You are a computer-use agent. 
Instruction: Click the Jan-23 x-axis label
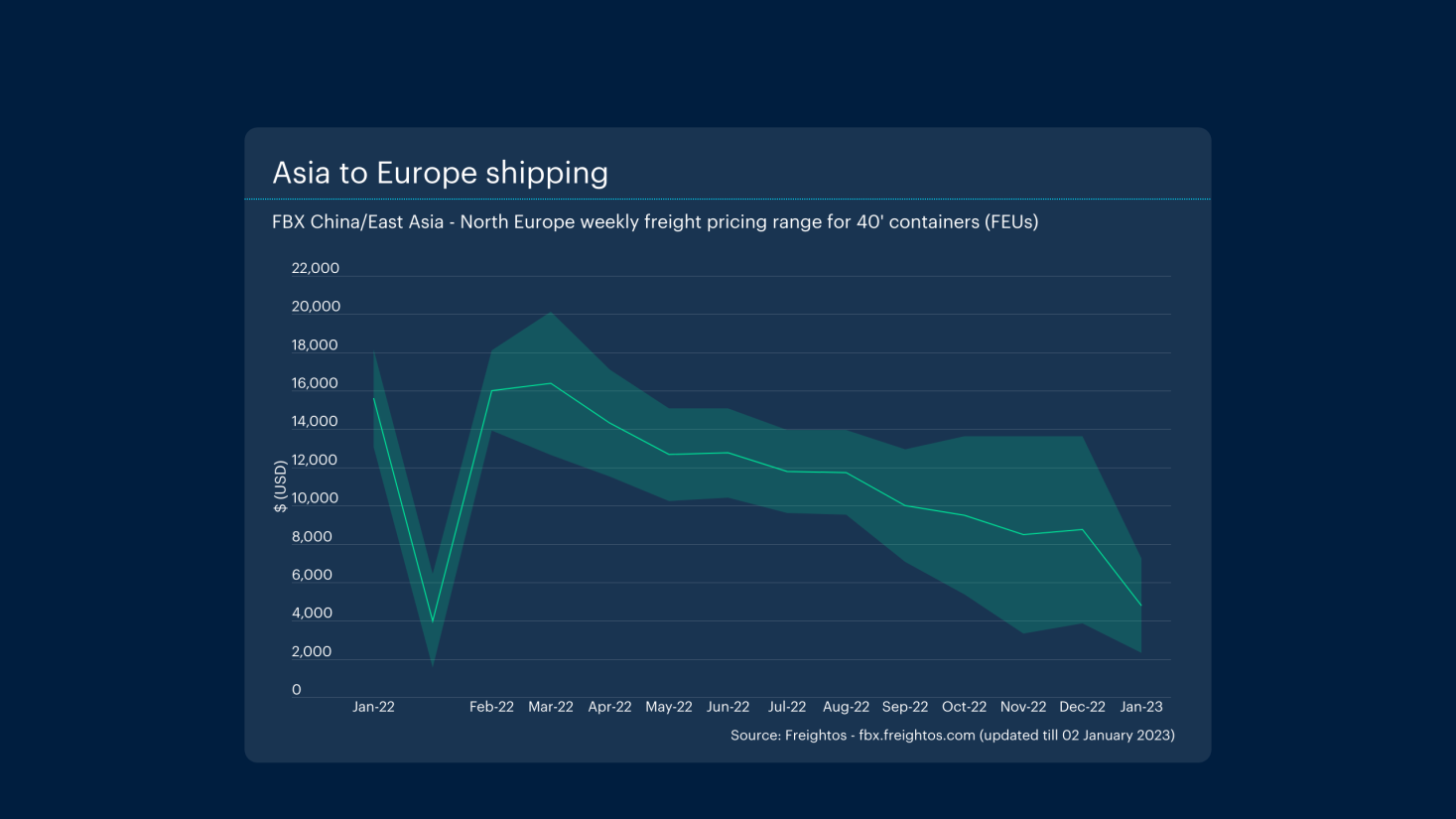(1141, 707)
